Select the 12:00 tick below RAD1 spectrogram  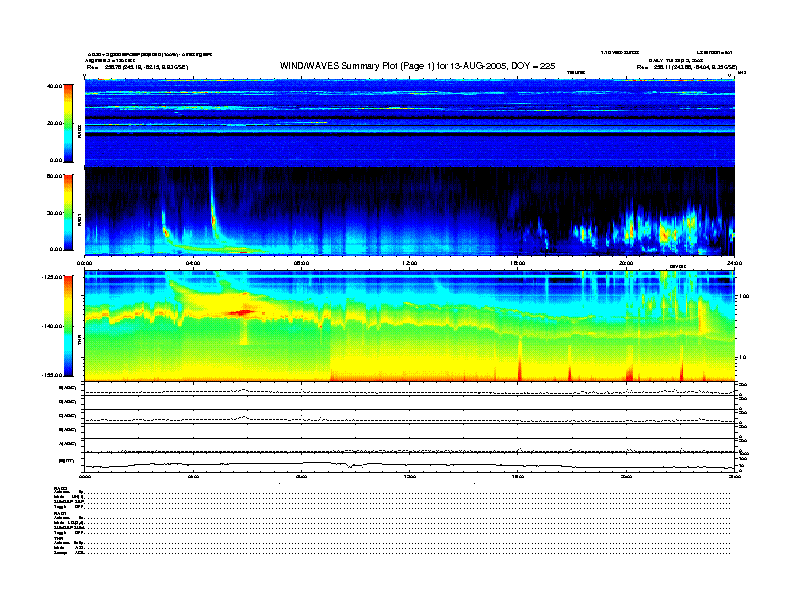(x=409, y=263)
